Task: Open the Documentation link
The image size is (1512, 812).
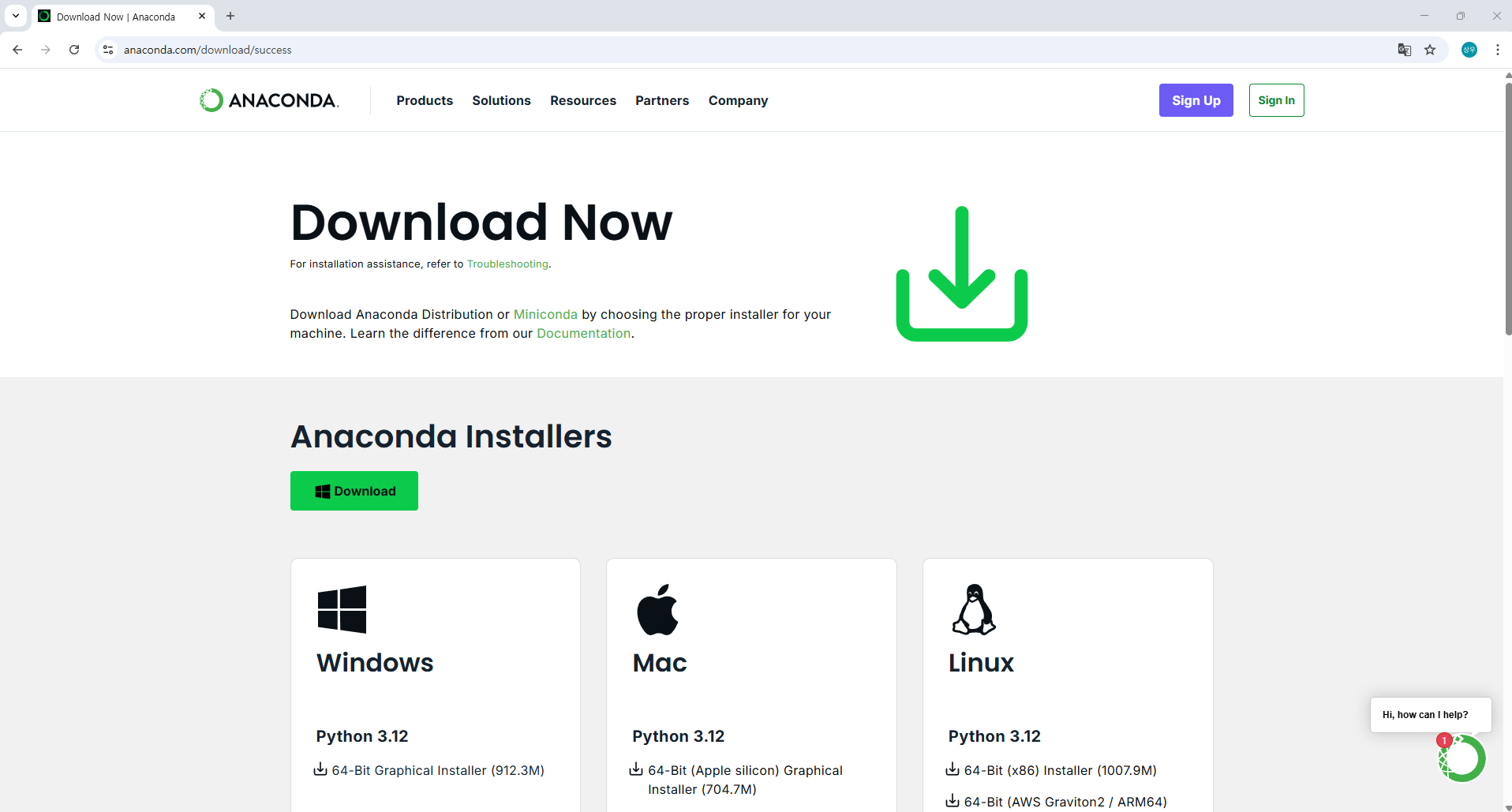Action: [584, 333]
